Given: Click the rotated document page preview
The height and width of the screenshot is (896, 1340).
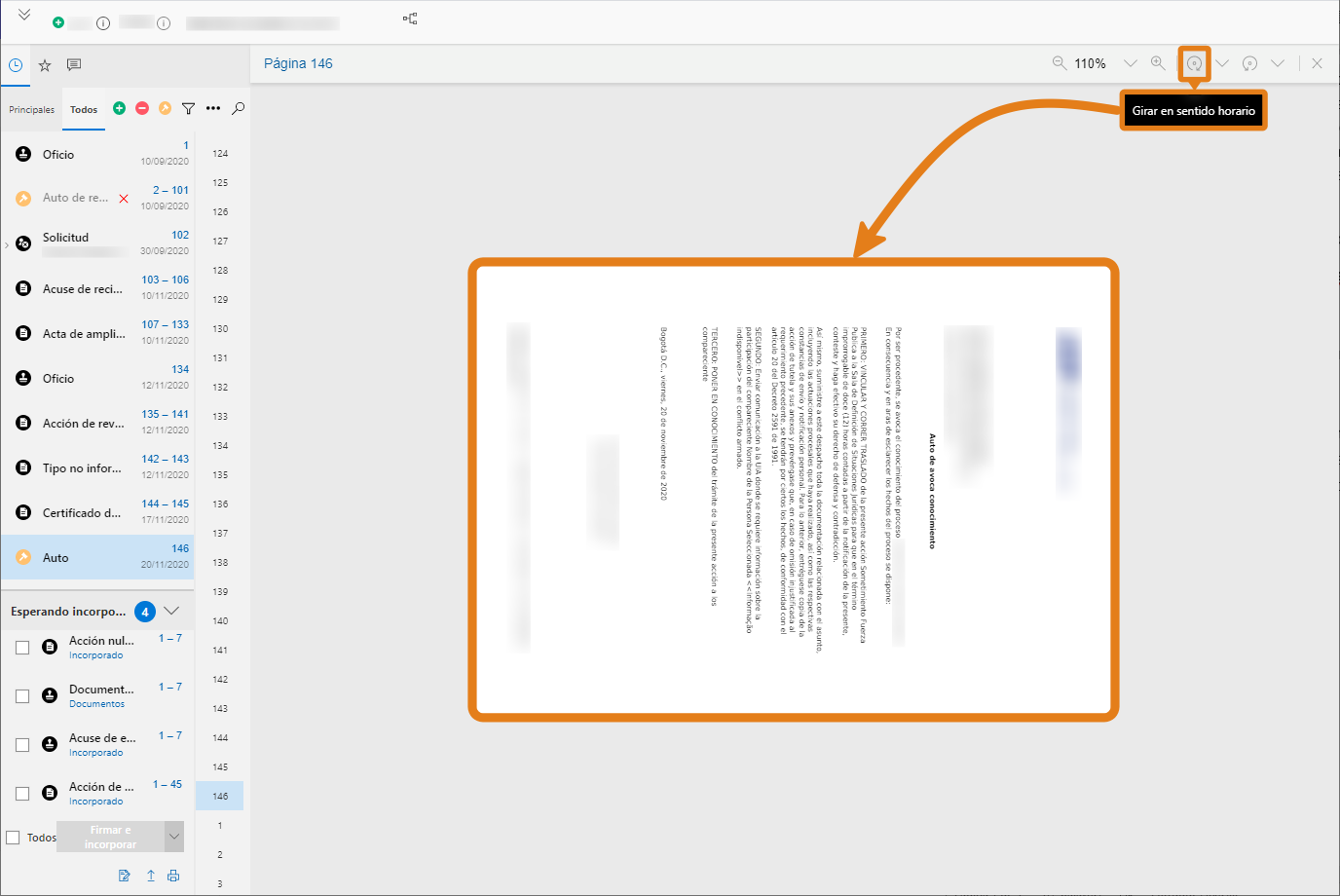Looking at the screenshot, I should [x=794, y=490].
